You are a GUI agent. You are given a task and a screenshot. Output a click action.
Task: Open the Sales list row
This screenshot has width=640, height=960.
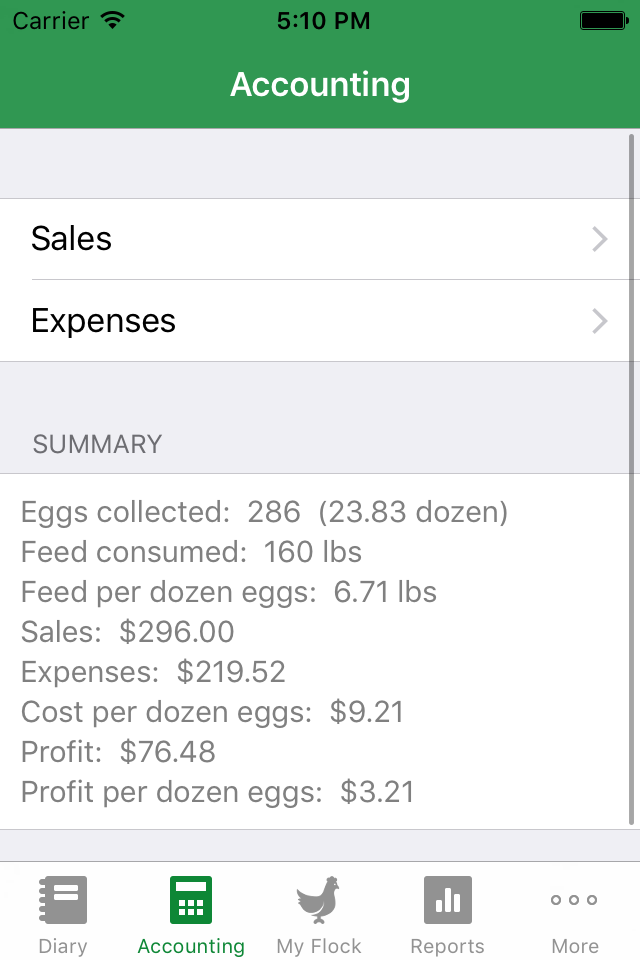pos(300,239)
